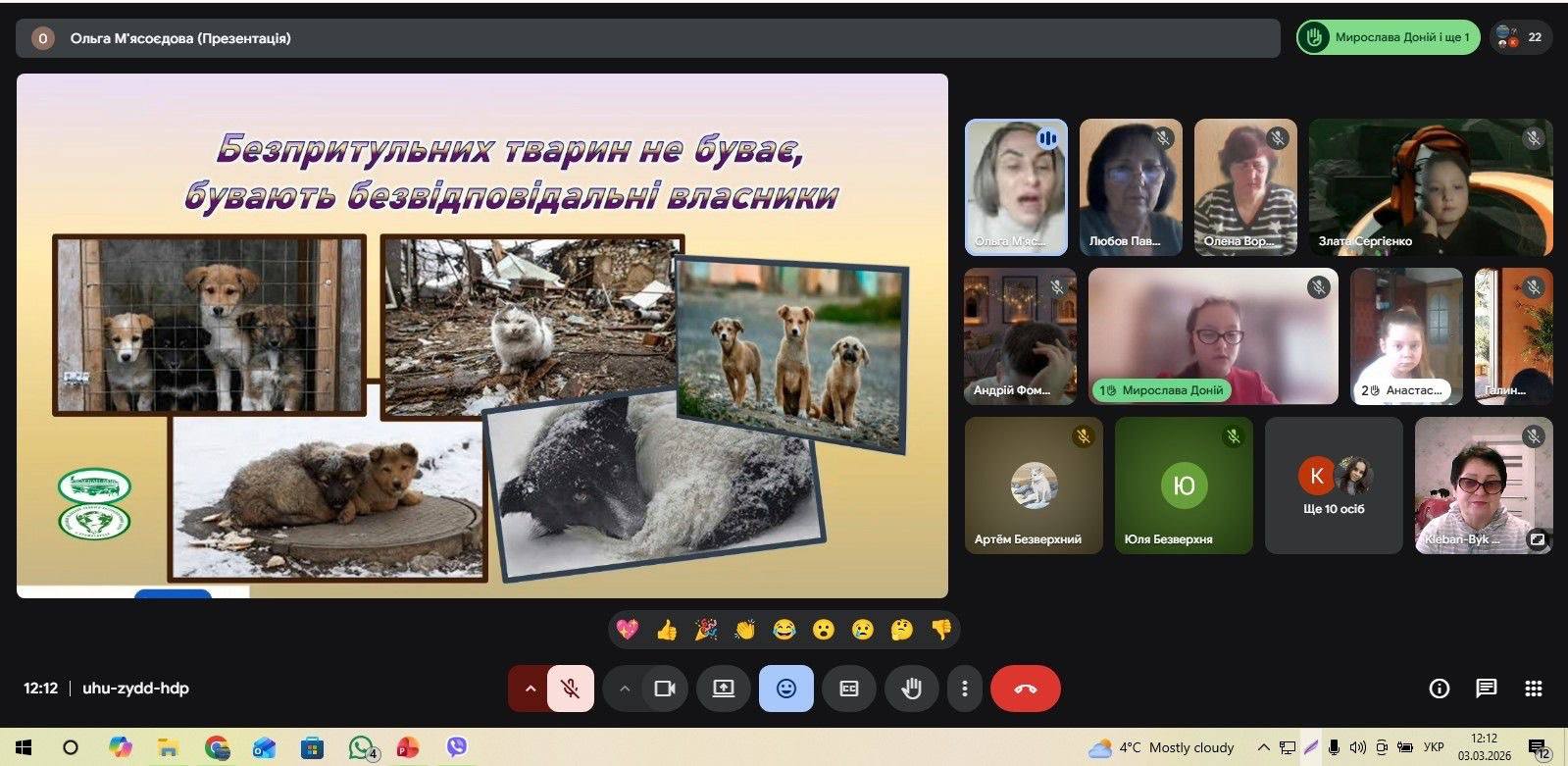Click the red leave call button
1568x766 pixels.
coord(1025,689)
